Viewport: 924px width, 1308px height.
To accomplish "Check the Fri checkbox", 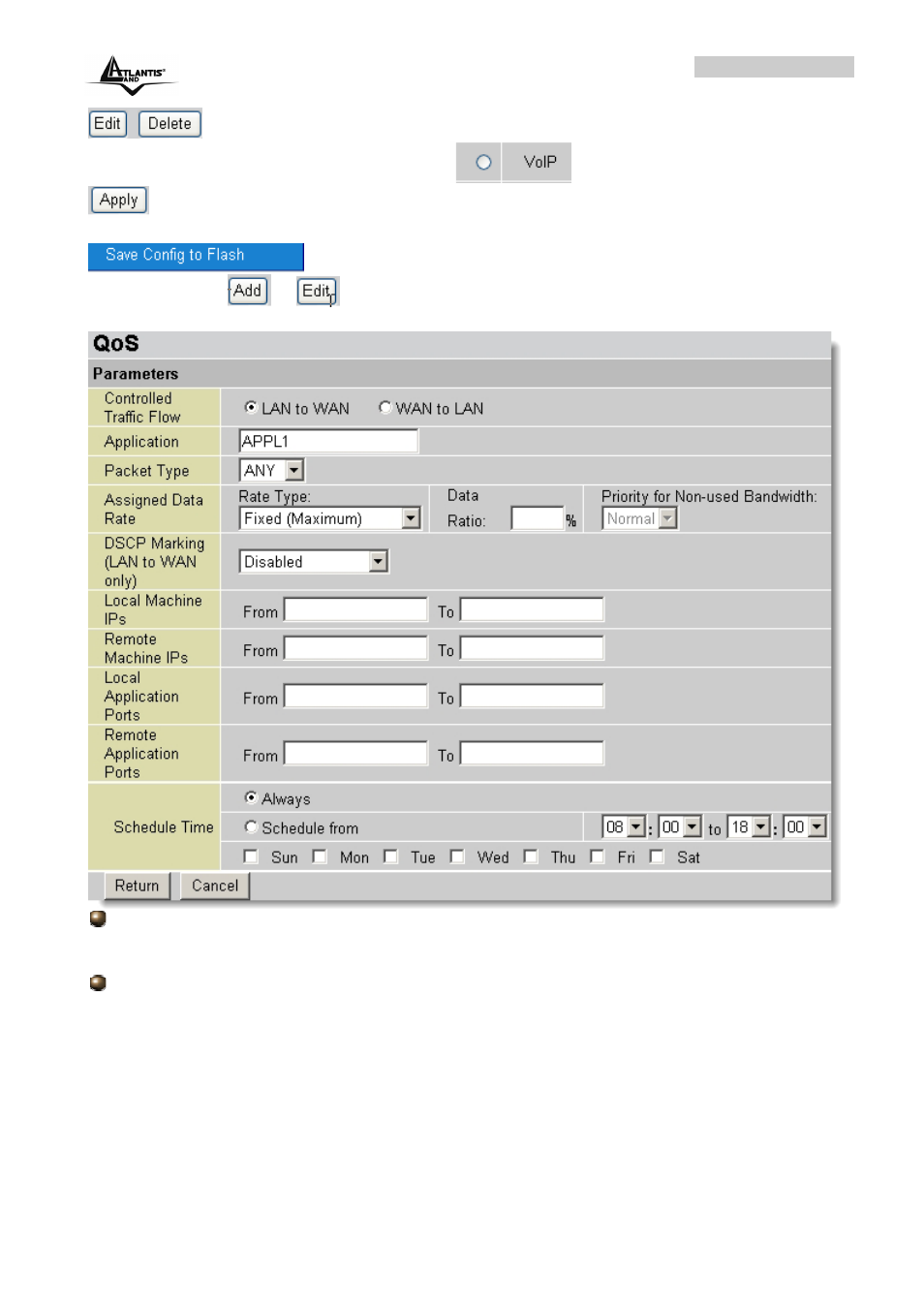I will (x=598, y=856).
